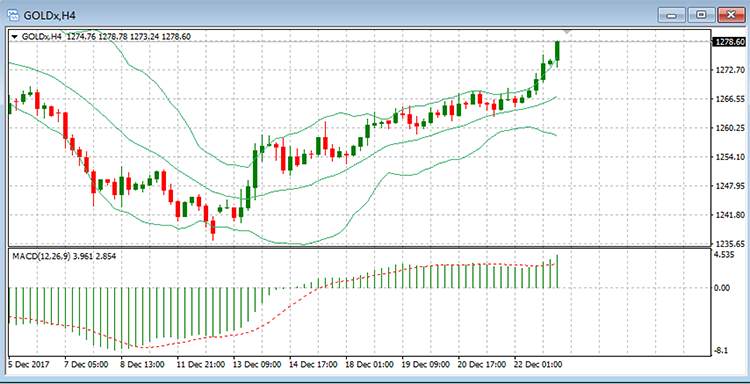Click the 1247.95 price scale label
The image size is (750, 384).
tap(729, 186)
